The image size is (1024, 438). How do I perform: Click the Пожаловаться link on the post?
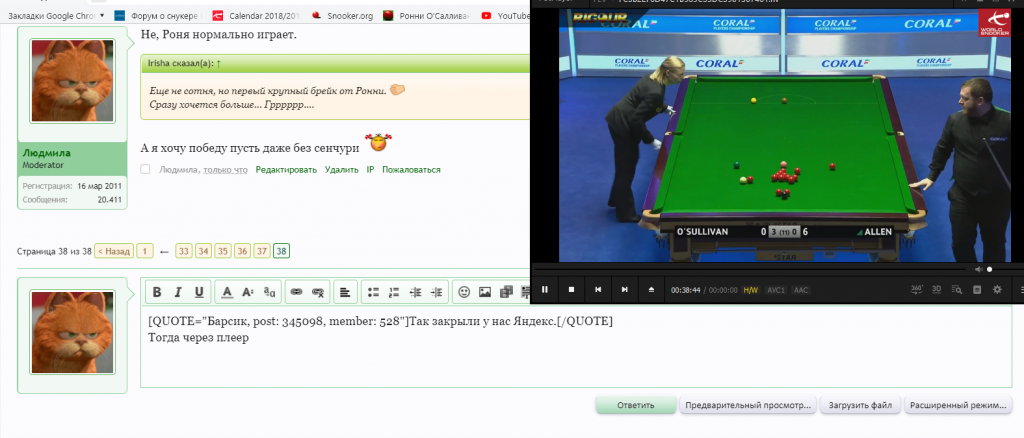[411, 170]
